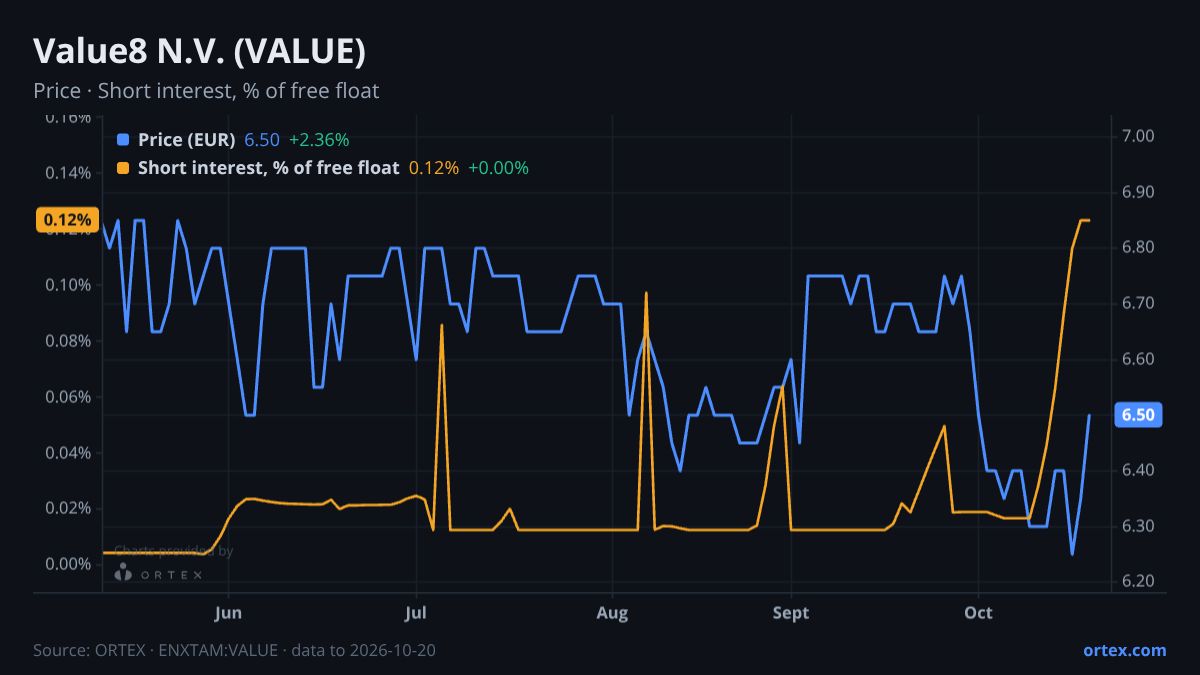Click the 0.08% left axis label
Viewport: 1200px width, 675px height.
click(x=69, y=341)
